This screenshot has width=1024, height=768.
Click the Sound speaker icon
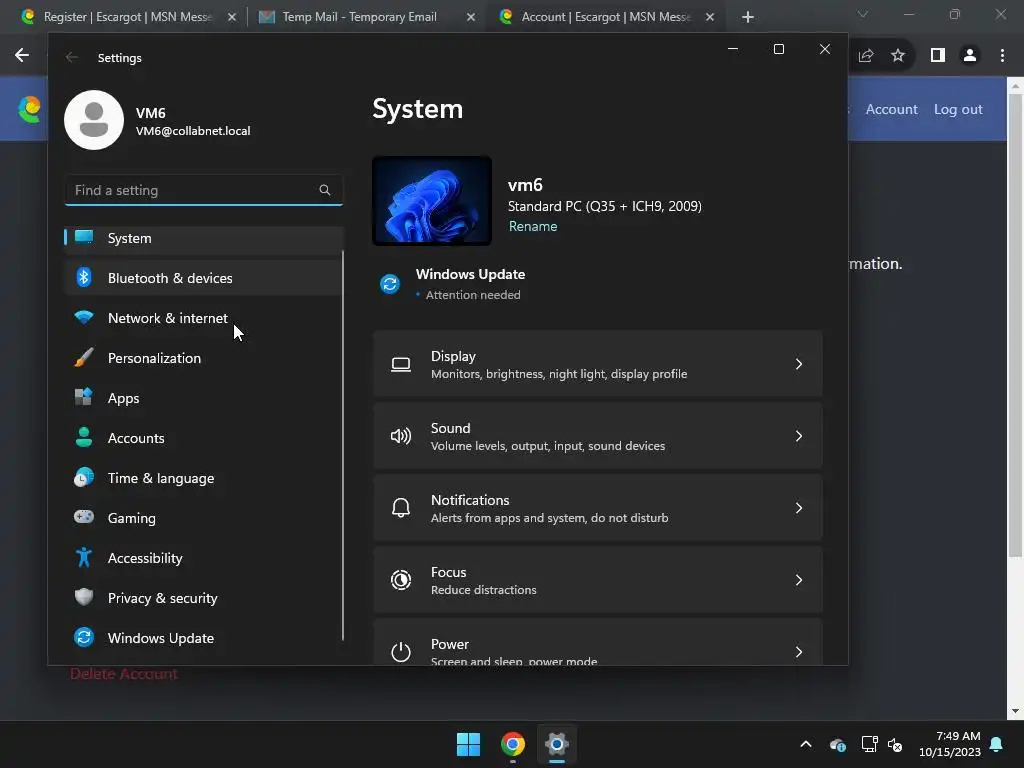[x=401, y=436]
